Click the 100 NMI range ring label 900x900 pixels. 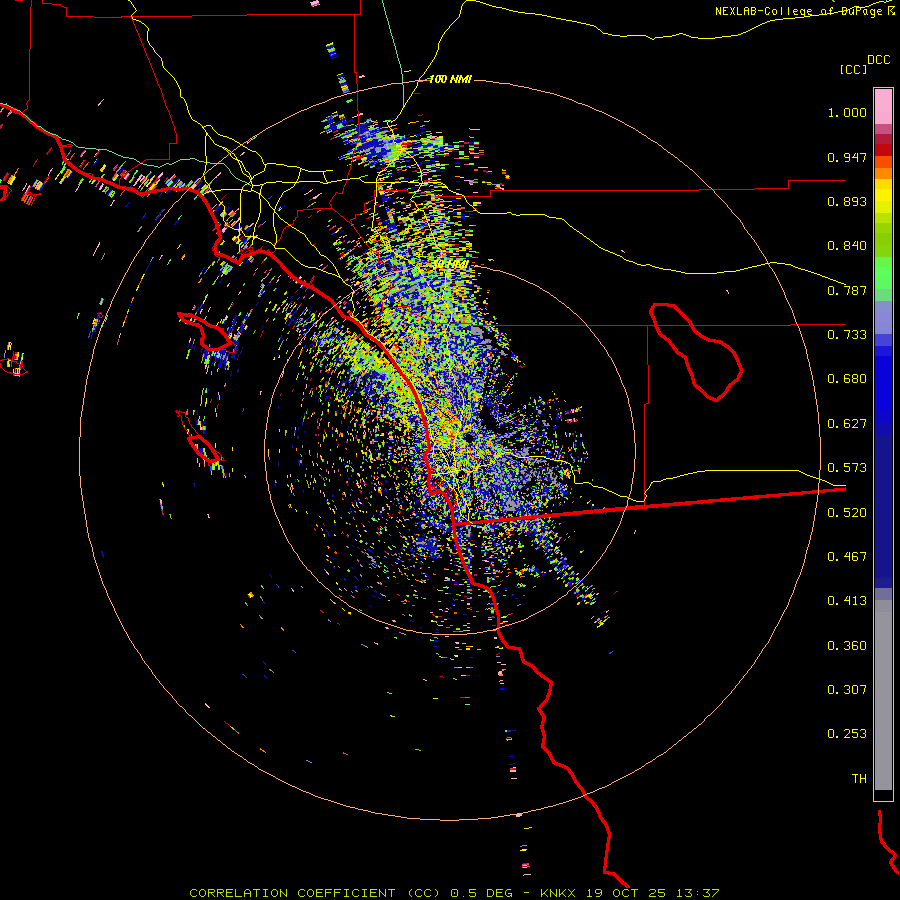450,79
